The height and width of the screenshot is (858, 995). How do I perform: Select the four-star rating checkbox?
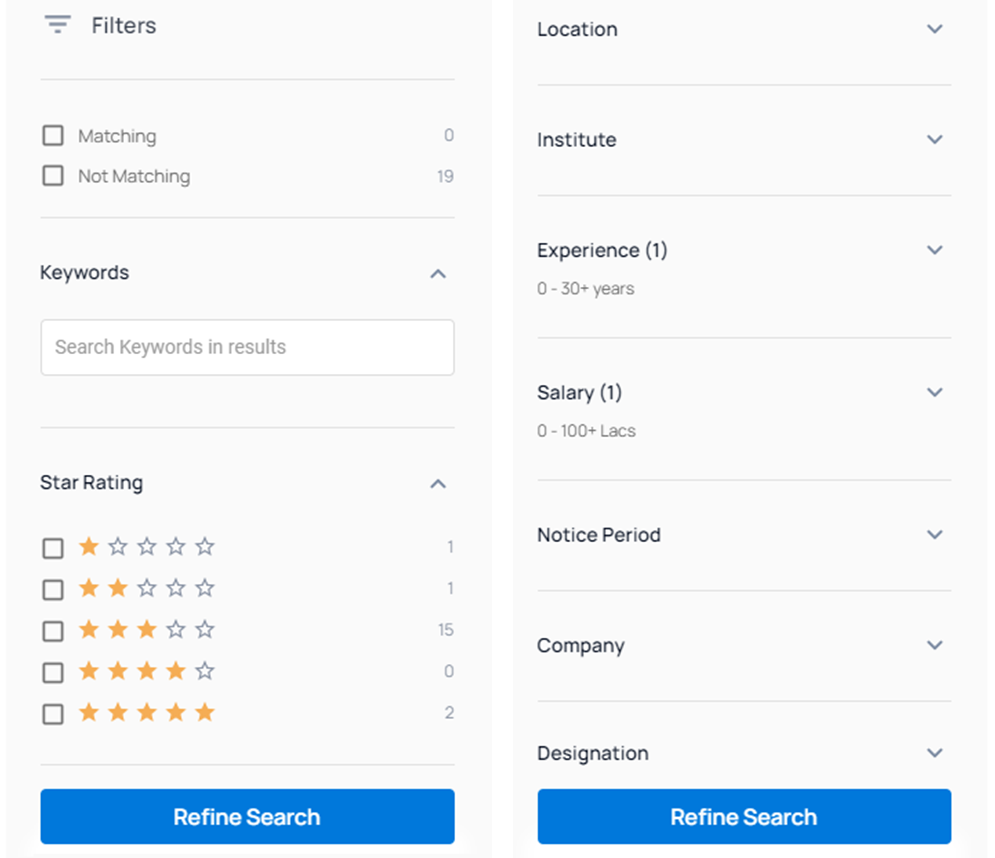click(53, 672)
